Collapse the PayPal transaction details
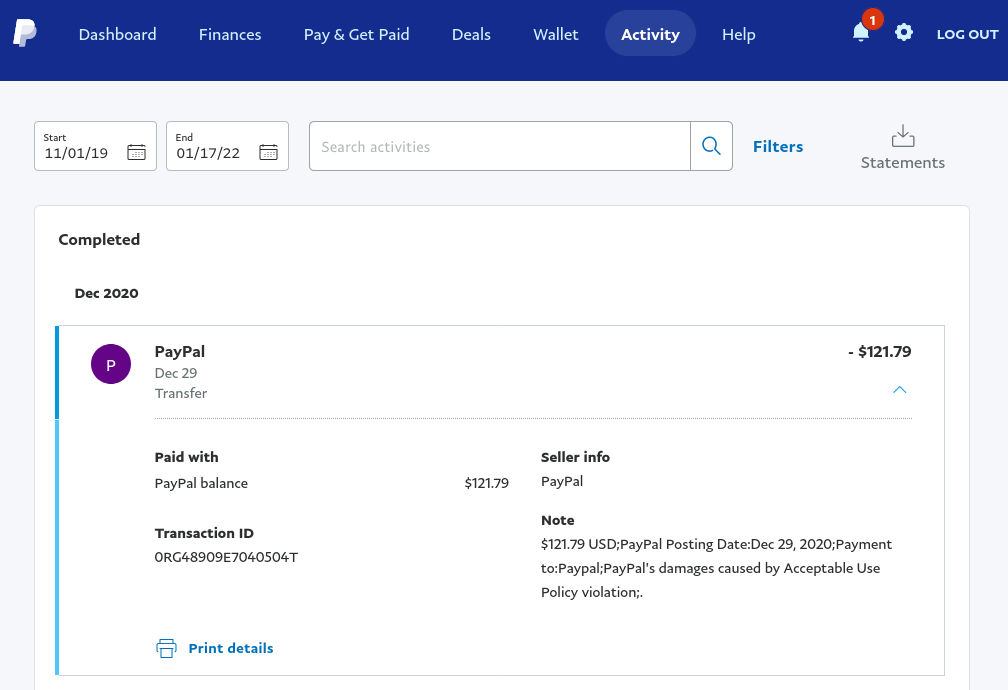1008x690 pixels. (899, 390)
